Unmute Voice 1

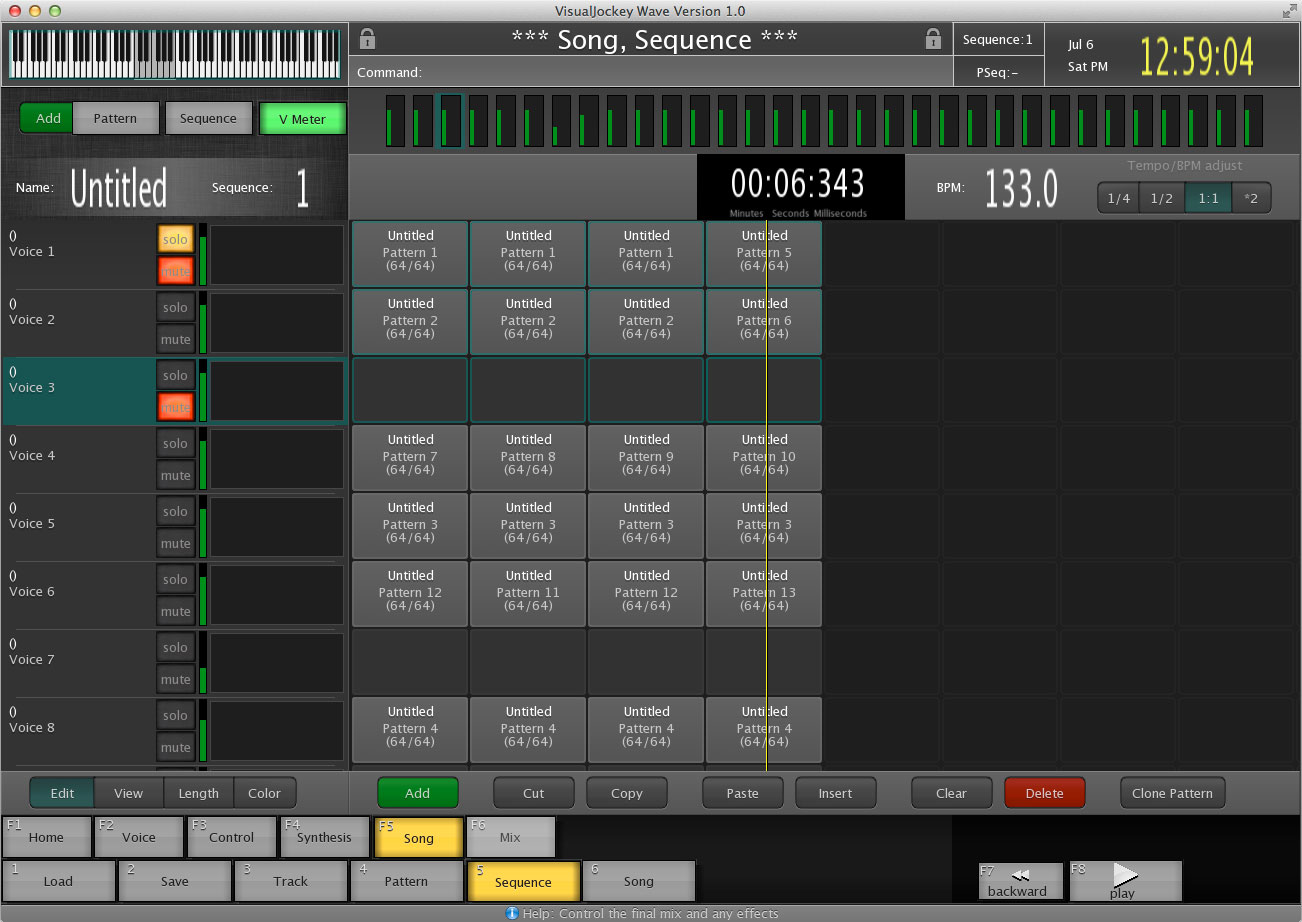pos(175,271)
